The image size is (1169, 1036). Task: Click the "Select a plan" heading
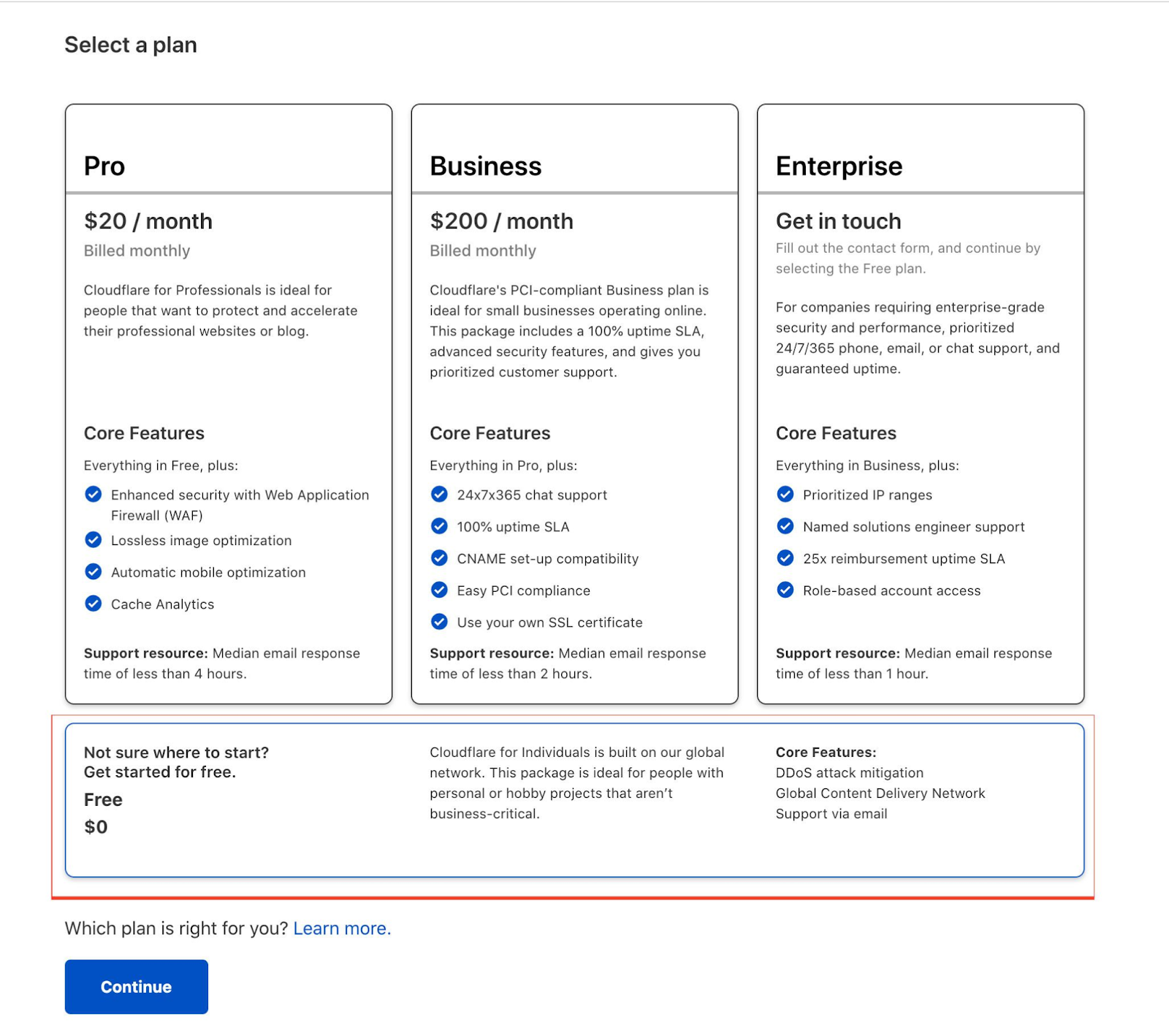pyautogui.click(x=131, y=45)
